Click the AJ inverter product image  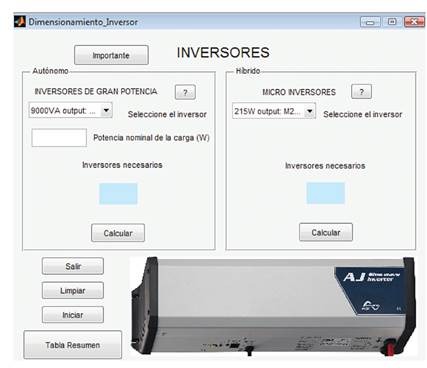pos(273,307)
